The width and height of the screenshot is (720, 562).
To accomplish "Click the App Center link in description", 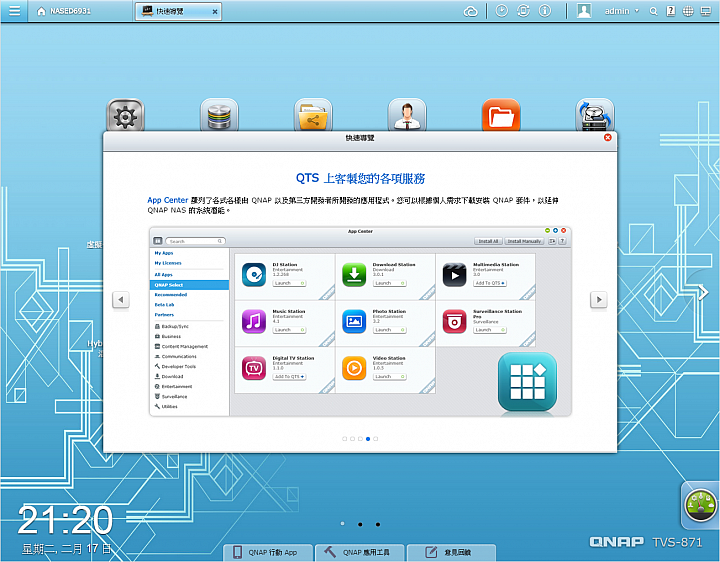I will pyautogui.click(x=168, y=200).
